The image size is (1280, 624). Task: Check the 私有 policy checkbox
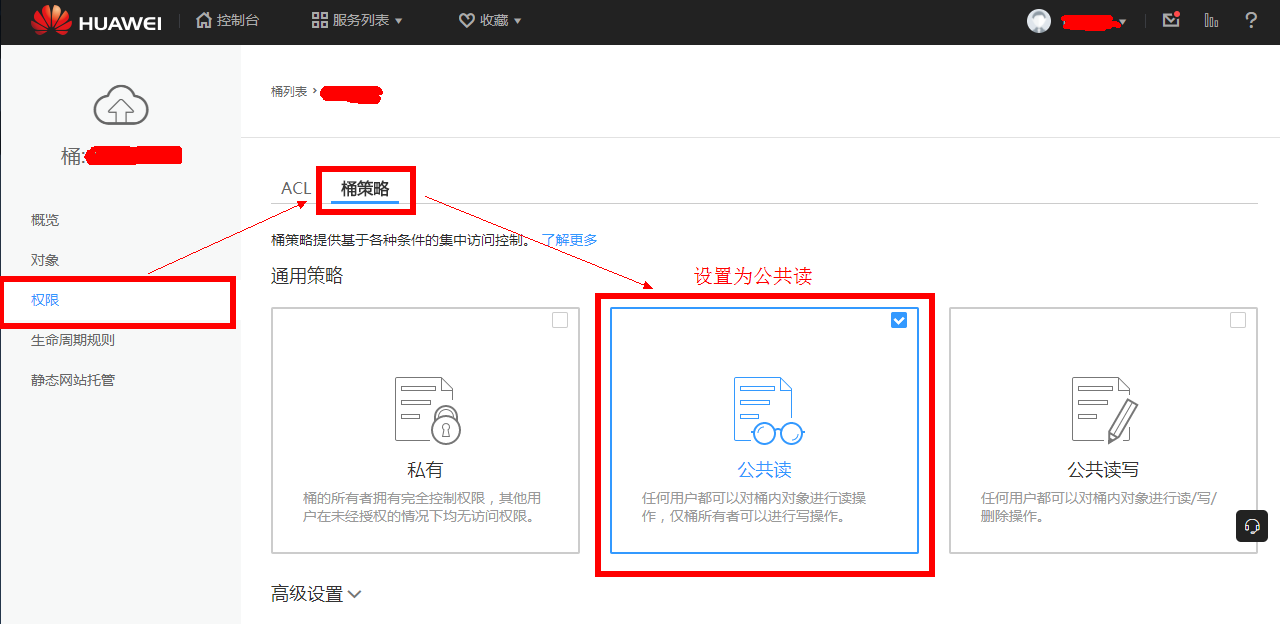tap(560, 320)
